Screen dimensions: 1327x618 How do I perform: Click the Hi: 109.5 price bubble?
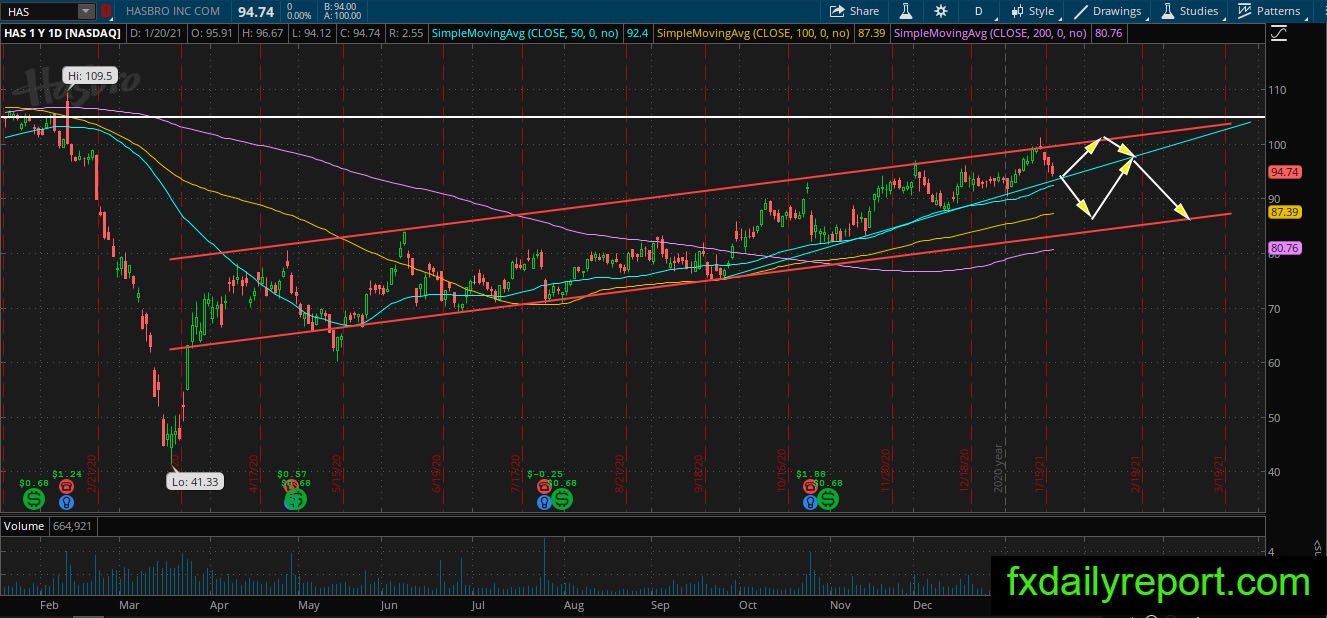click(x=89, y=75)
